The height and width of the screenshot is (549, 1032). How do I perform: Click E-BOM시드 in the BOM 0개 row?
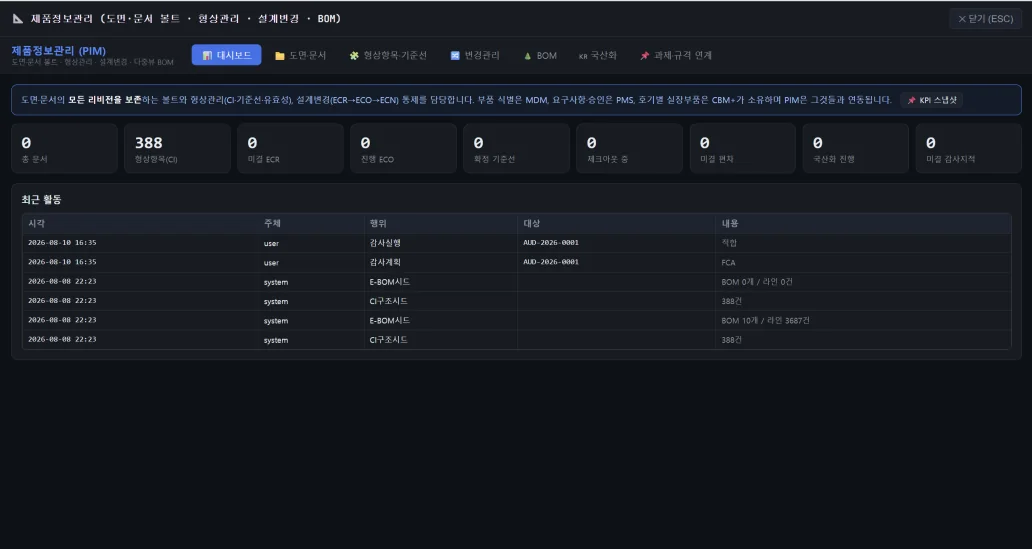click(x=390, y=282)
